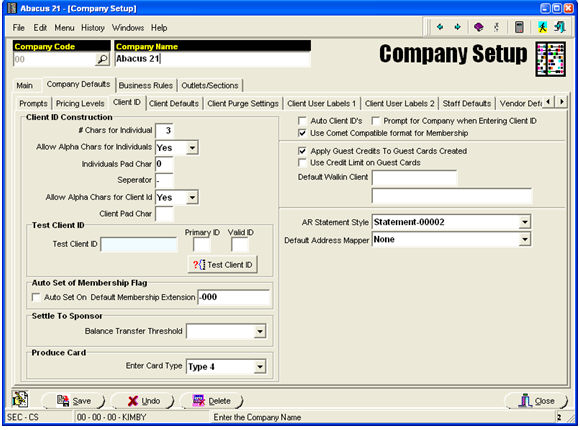The height and width of the screenshot is (430, 580).
Task: Open Allow Alpha Chars for Individuals dropdown
Action: point(192,148)
